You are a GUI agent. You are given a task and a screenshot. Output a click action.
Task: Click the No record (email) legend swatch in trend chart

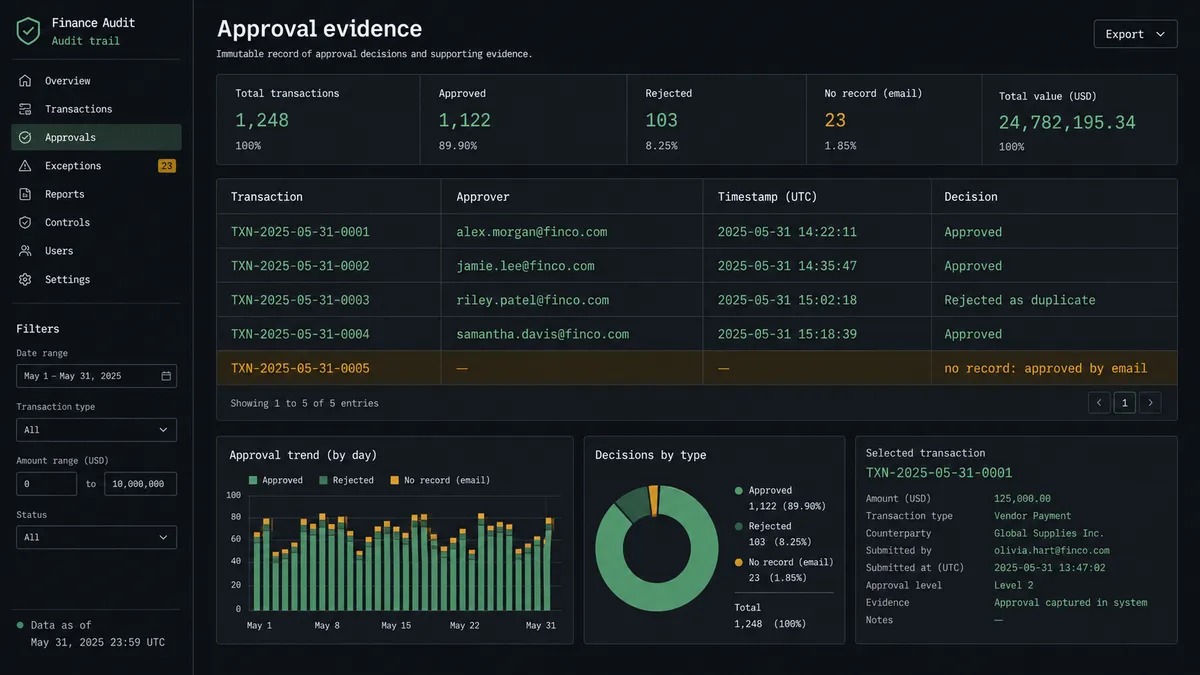click(x=394, y=481)
